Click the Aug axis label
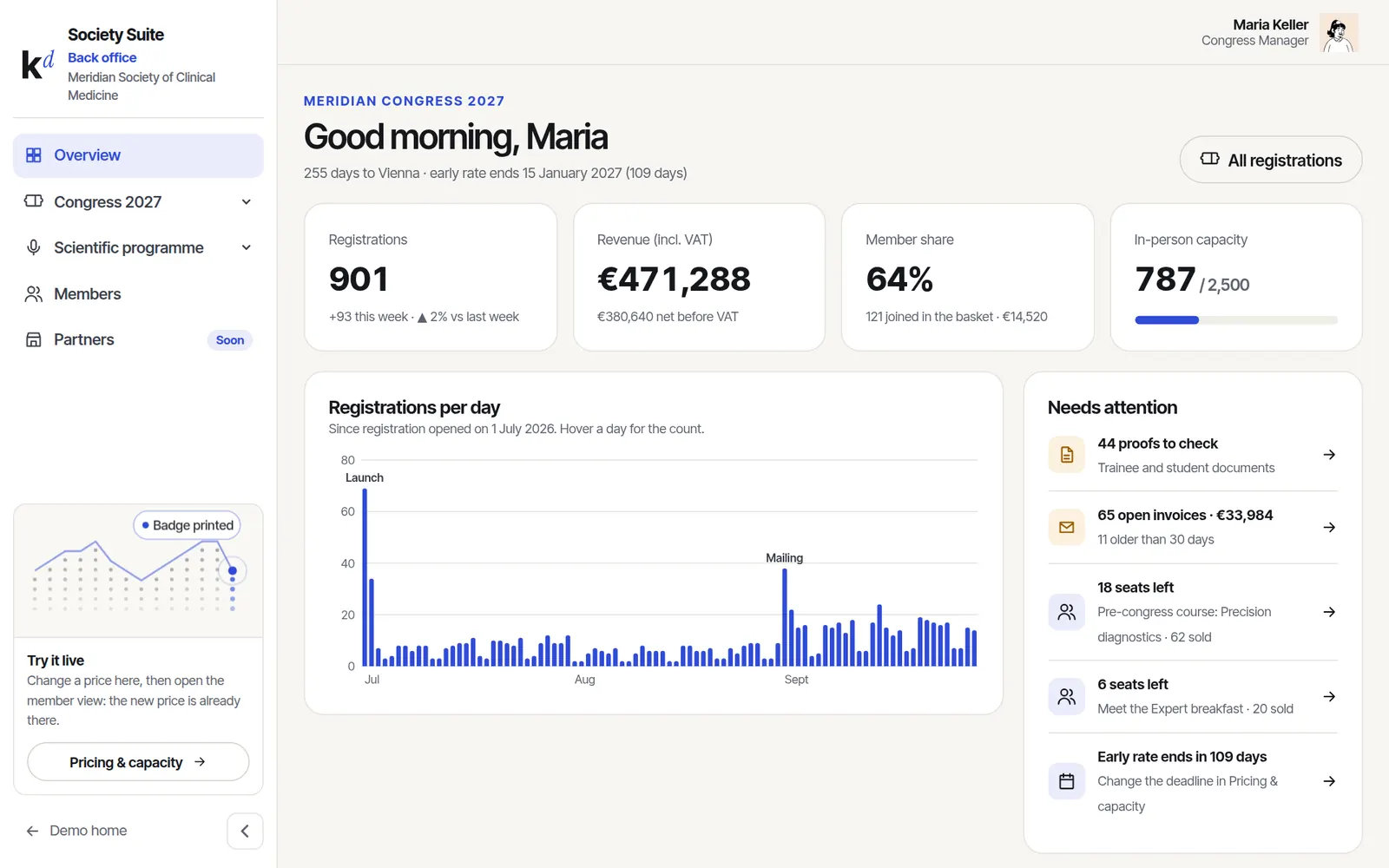This screenshot has height=868, width=1389. pyautogui.click(x=584, y=680)
